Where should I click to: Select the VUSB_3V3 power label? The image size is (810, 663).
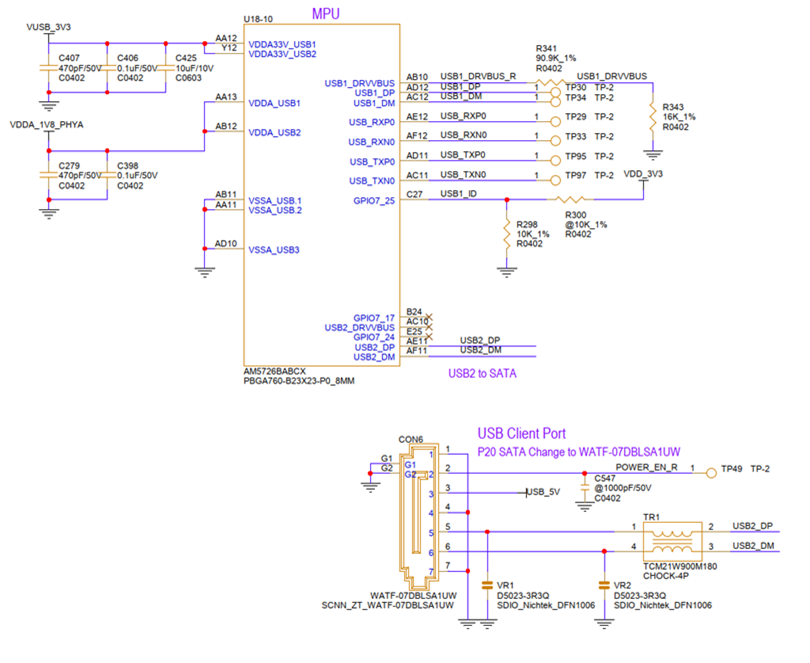(x=49, y=27)
